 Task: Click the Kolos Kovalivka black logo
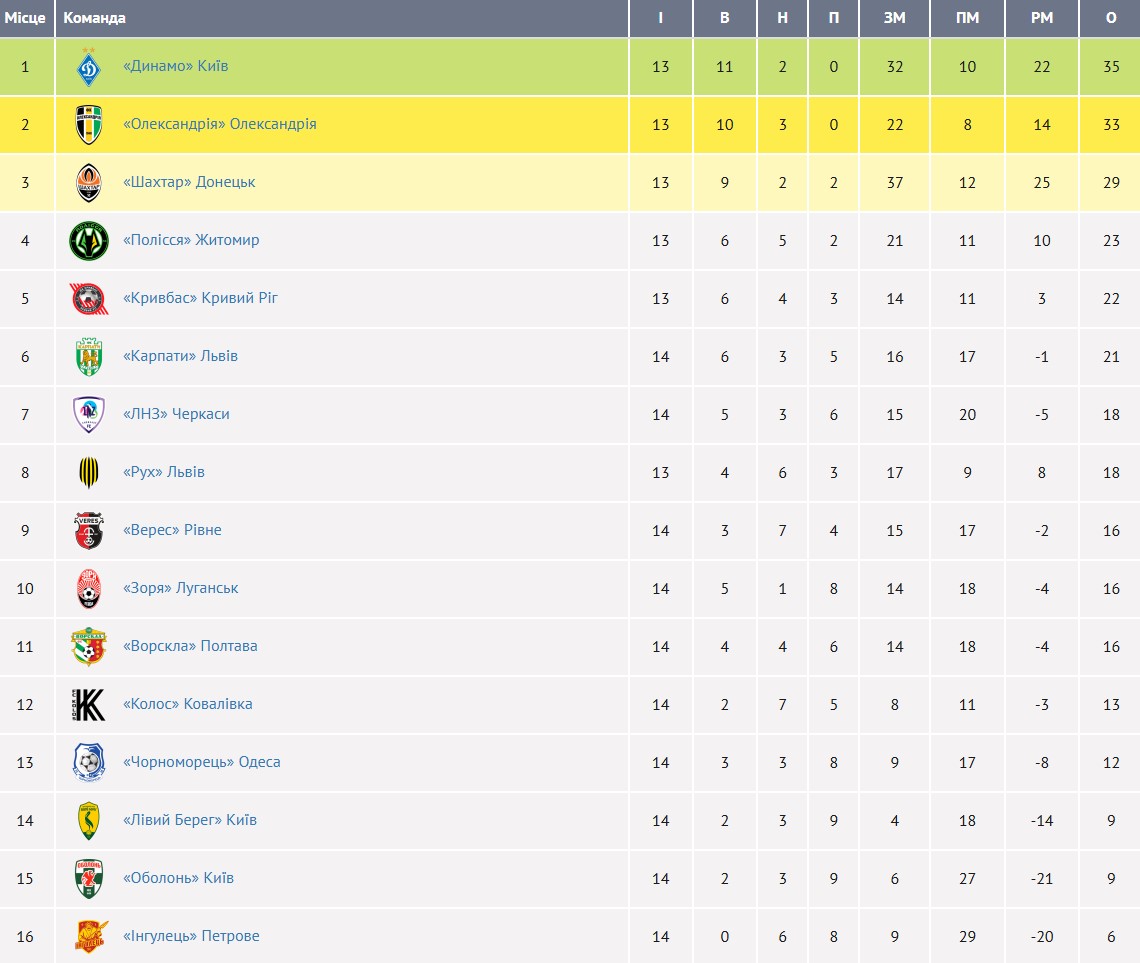click(89, 705)
